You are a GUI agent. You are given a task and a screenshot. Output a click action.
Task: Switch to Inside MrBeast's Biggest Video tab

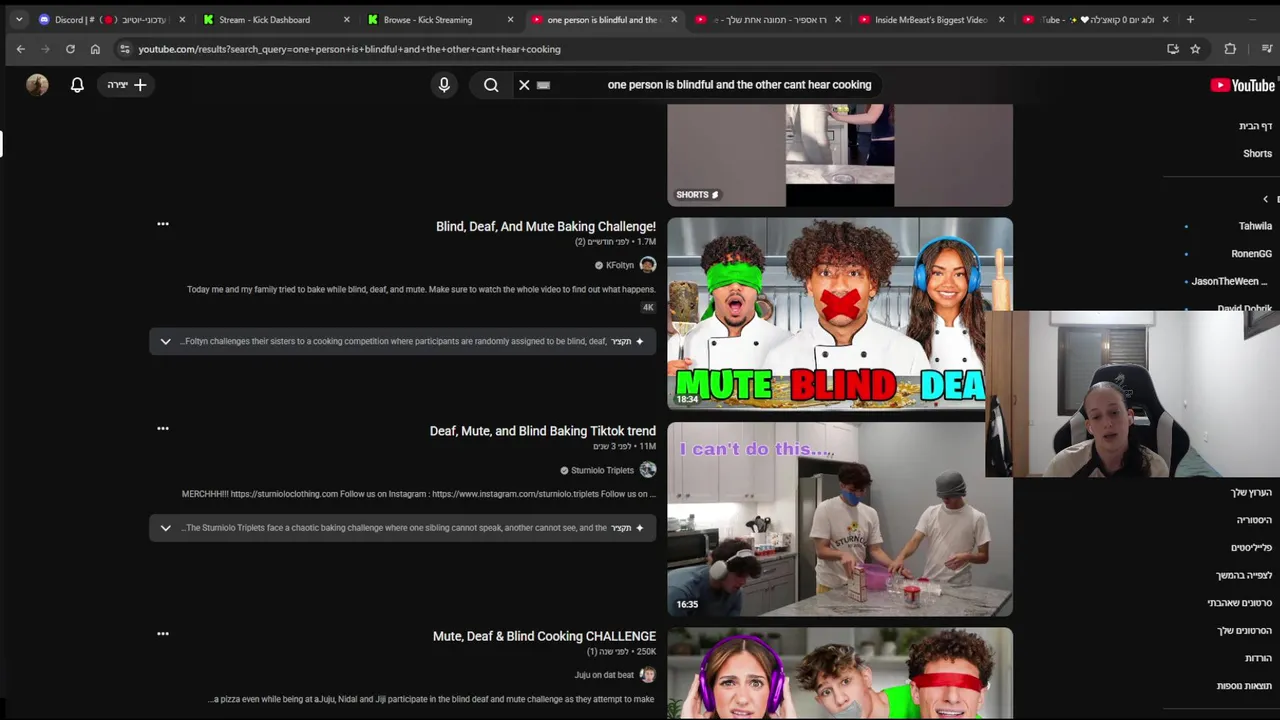pyautogui.click(x=930, y=19)
